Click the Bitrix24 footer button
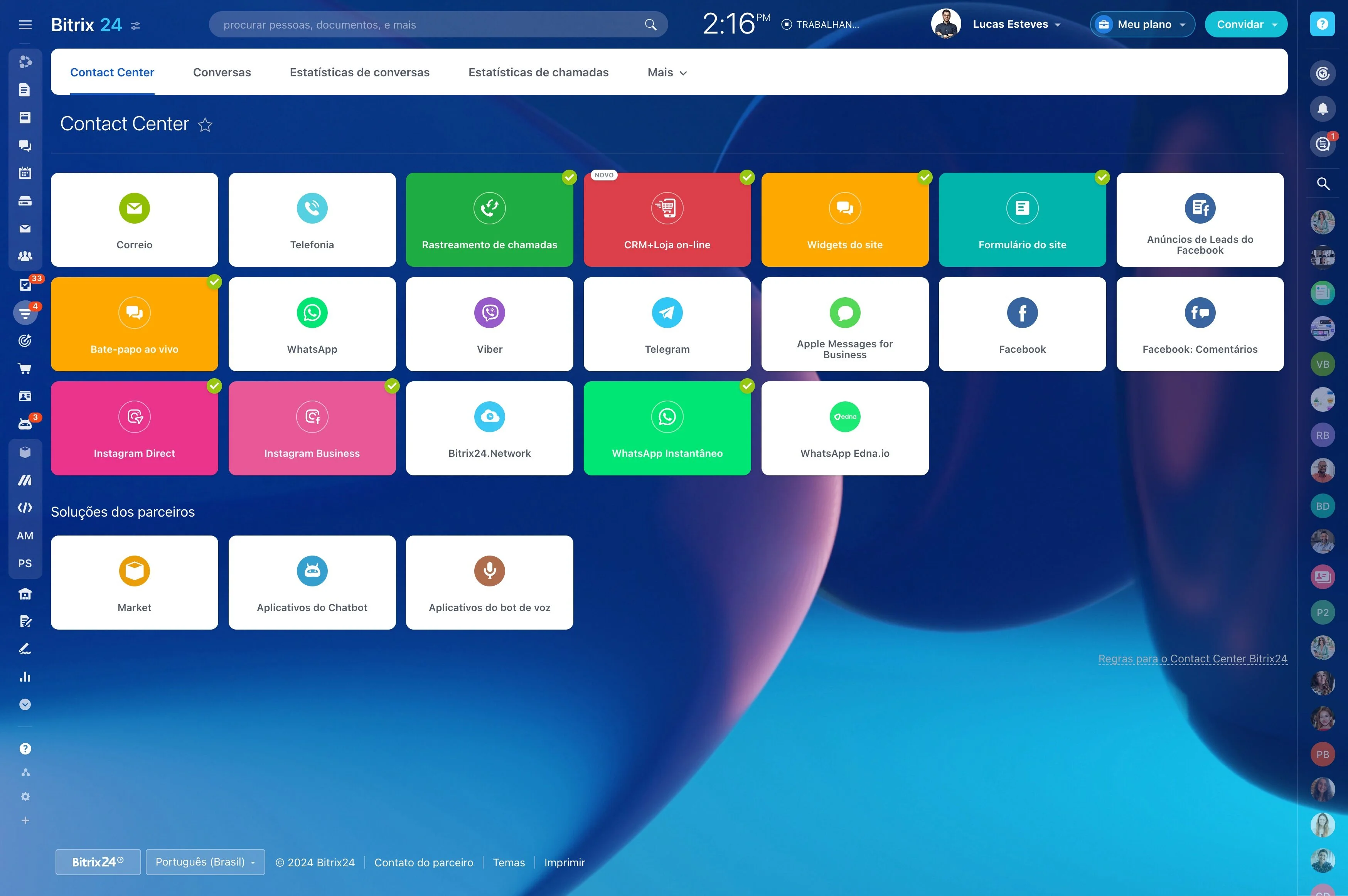The height and width of the screenshot is (896, 1348). point(98,862)
